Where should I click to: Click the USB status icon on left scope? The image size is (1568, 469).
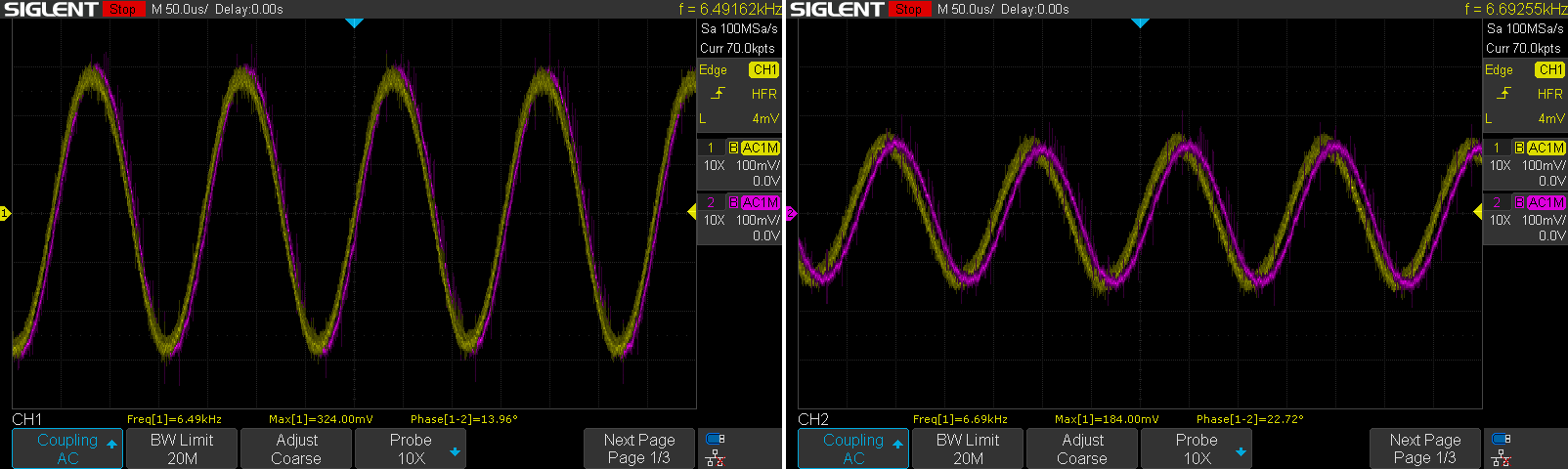coord(715,440)
